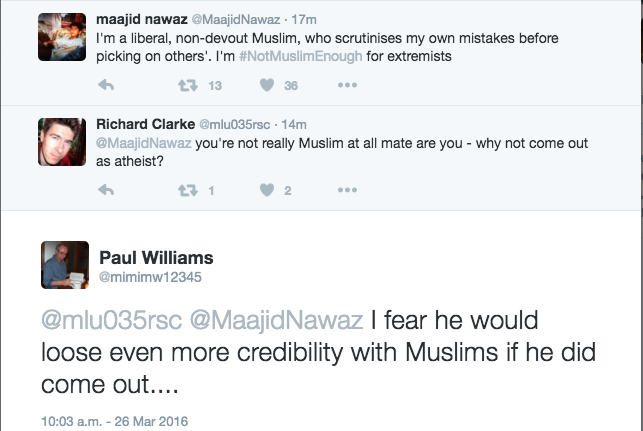643x431 pixels.
Task: Click @MaajidNawaz mention in Richard Clarke's reply
Action: [142, 143]
